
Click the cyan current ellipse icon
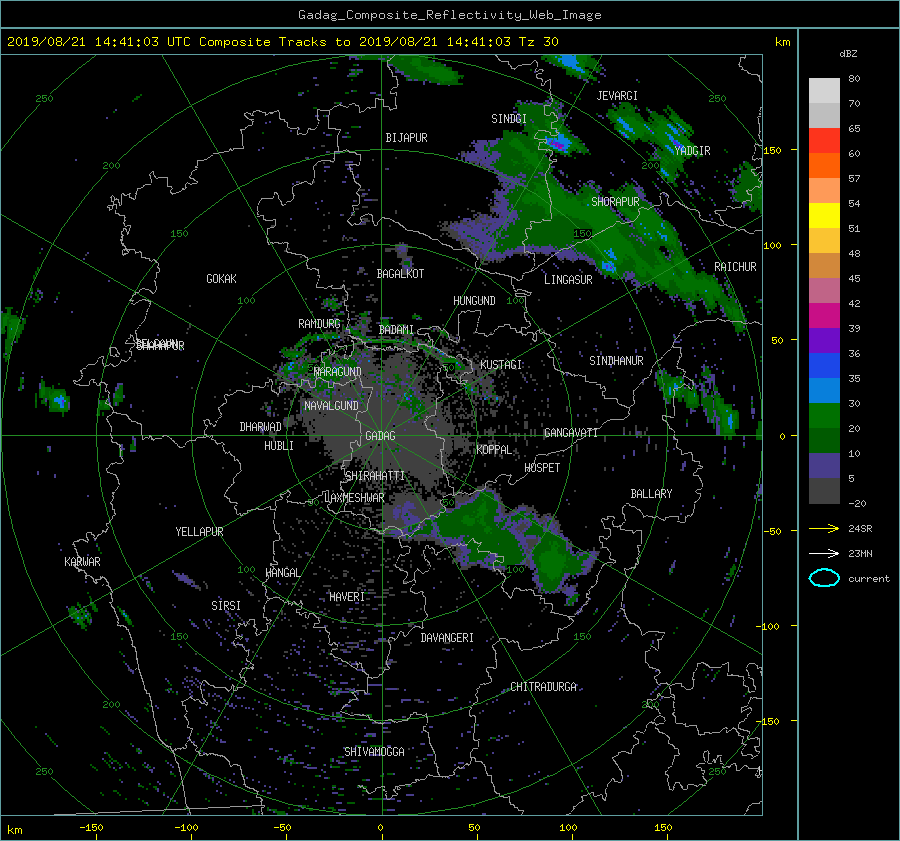pos(824,578)
